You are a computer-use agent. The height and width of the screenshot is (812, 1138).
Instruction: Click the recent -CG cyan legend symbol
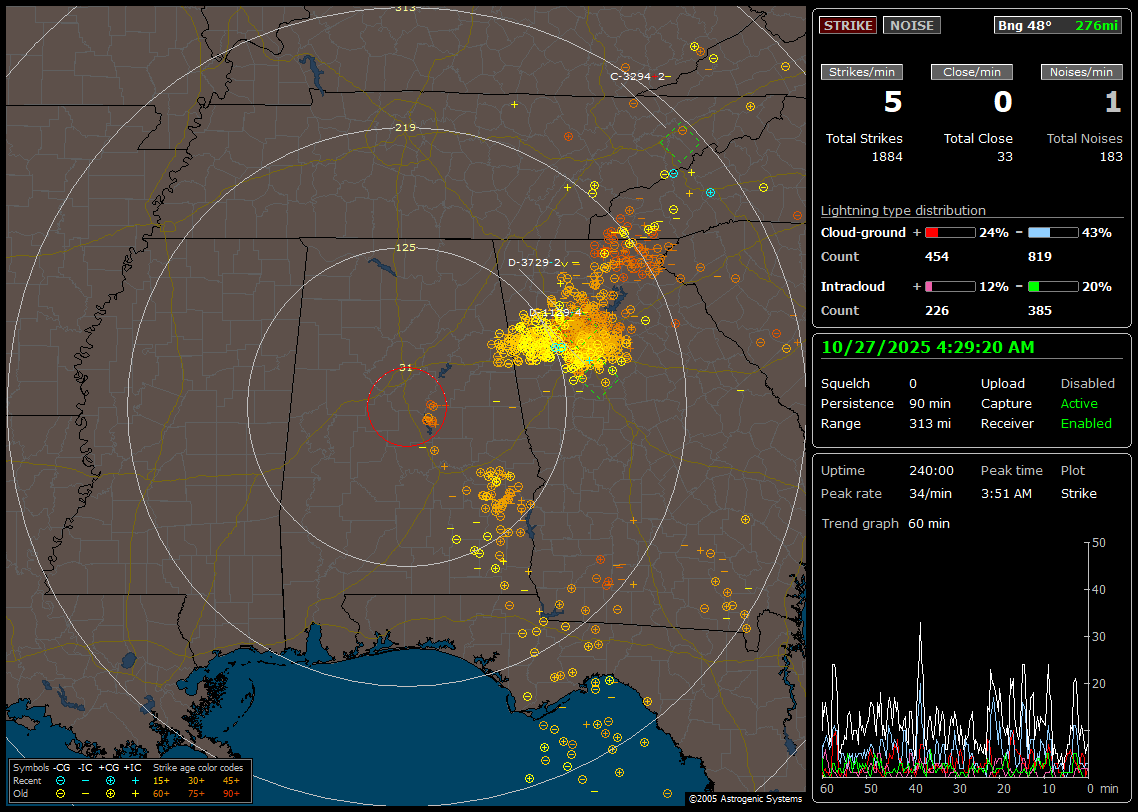pos(61,780)
